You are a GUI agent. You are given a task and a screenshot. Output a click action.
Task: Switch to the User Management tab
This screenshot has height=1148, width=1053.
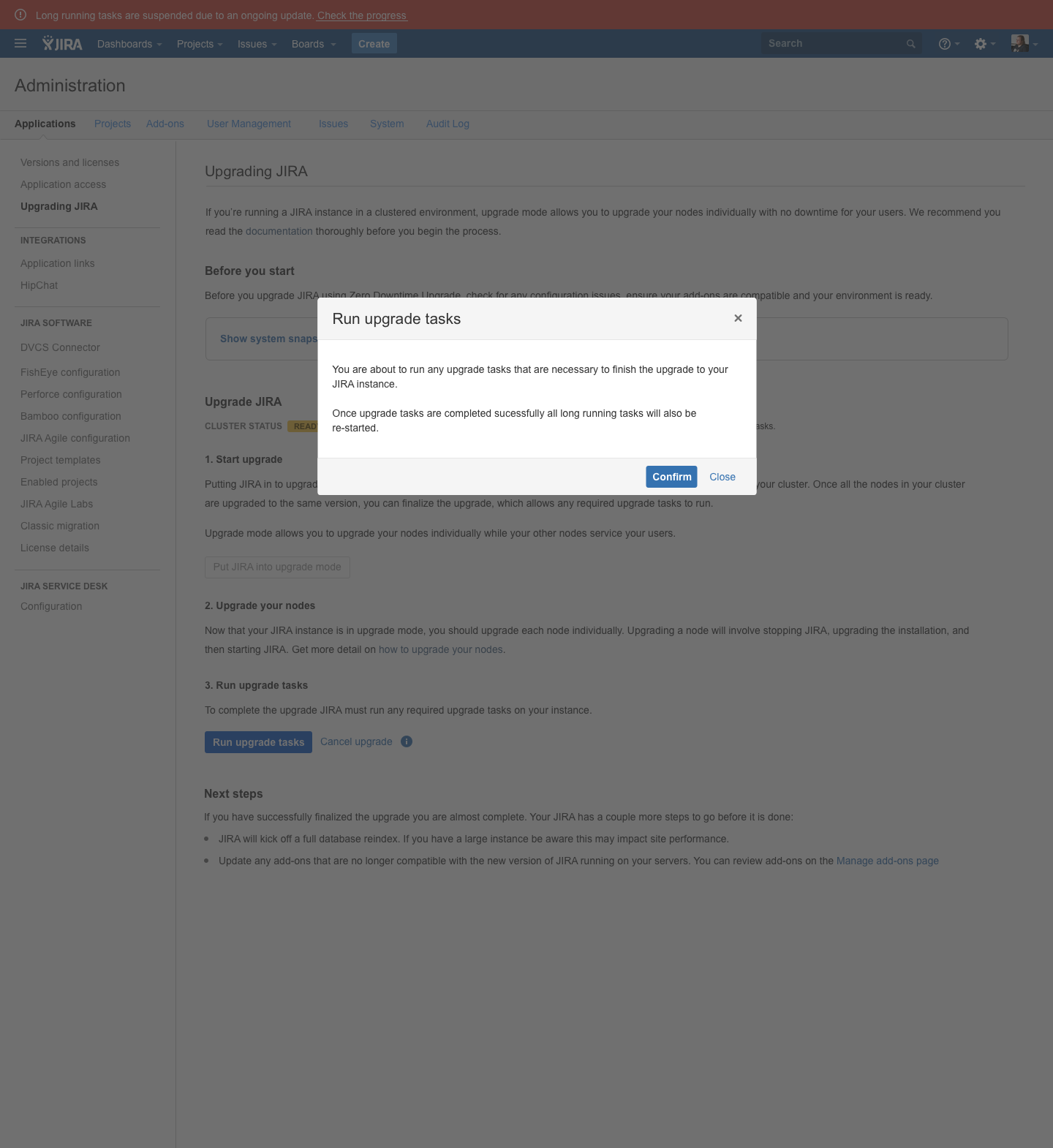click(249, 124)
